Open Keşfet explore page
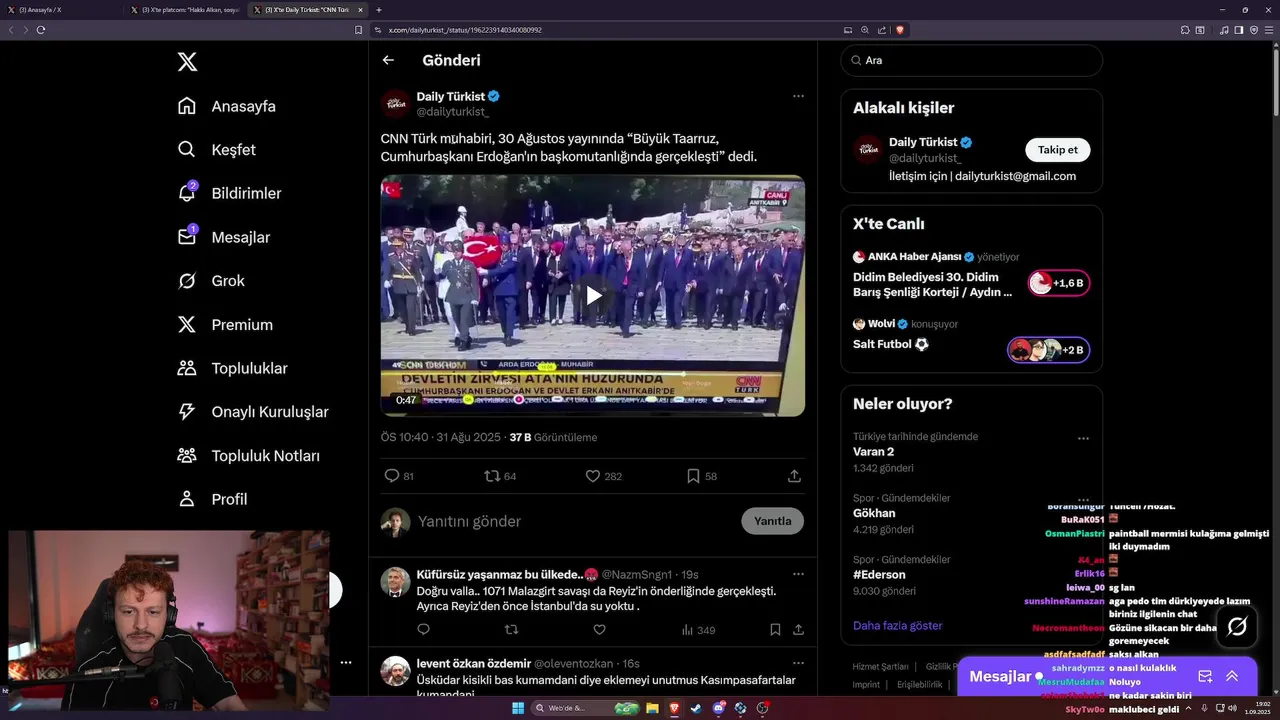1280x720 pixels. [x=217, y=150]
